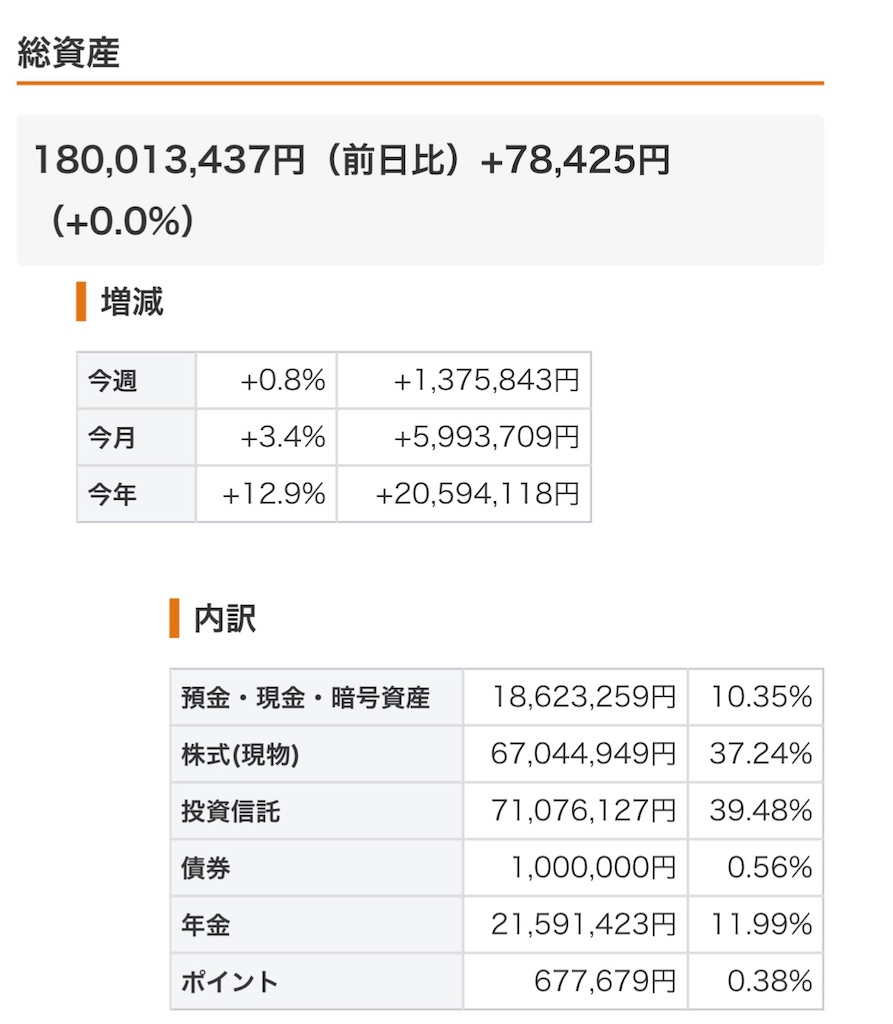Select the +1,375,843円 weekly amount
This screenshot has height=1024, width=893.
[x=486, y=380]
